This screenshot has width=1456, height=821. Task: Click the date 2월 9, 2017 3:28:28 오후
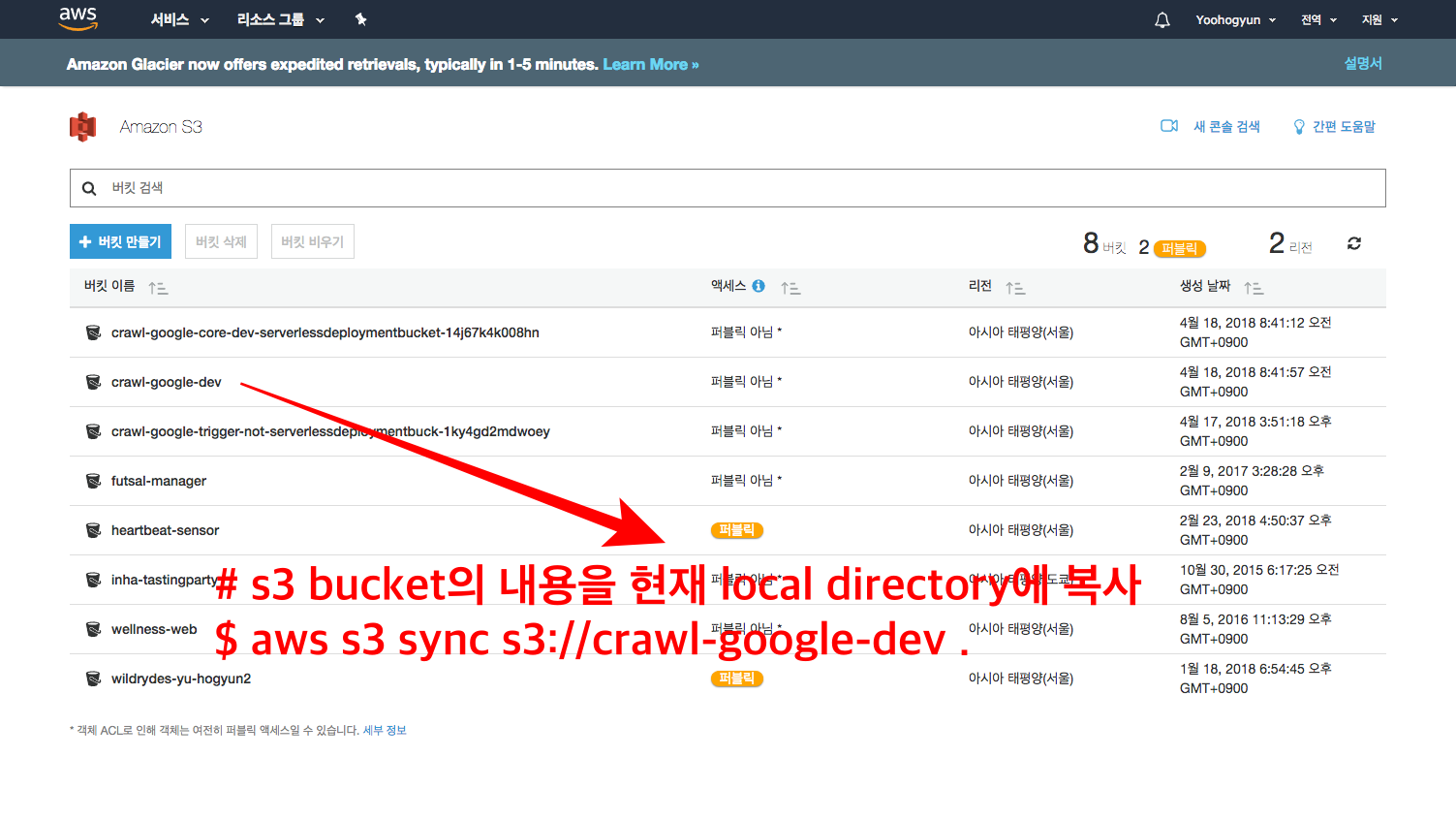1252,471
